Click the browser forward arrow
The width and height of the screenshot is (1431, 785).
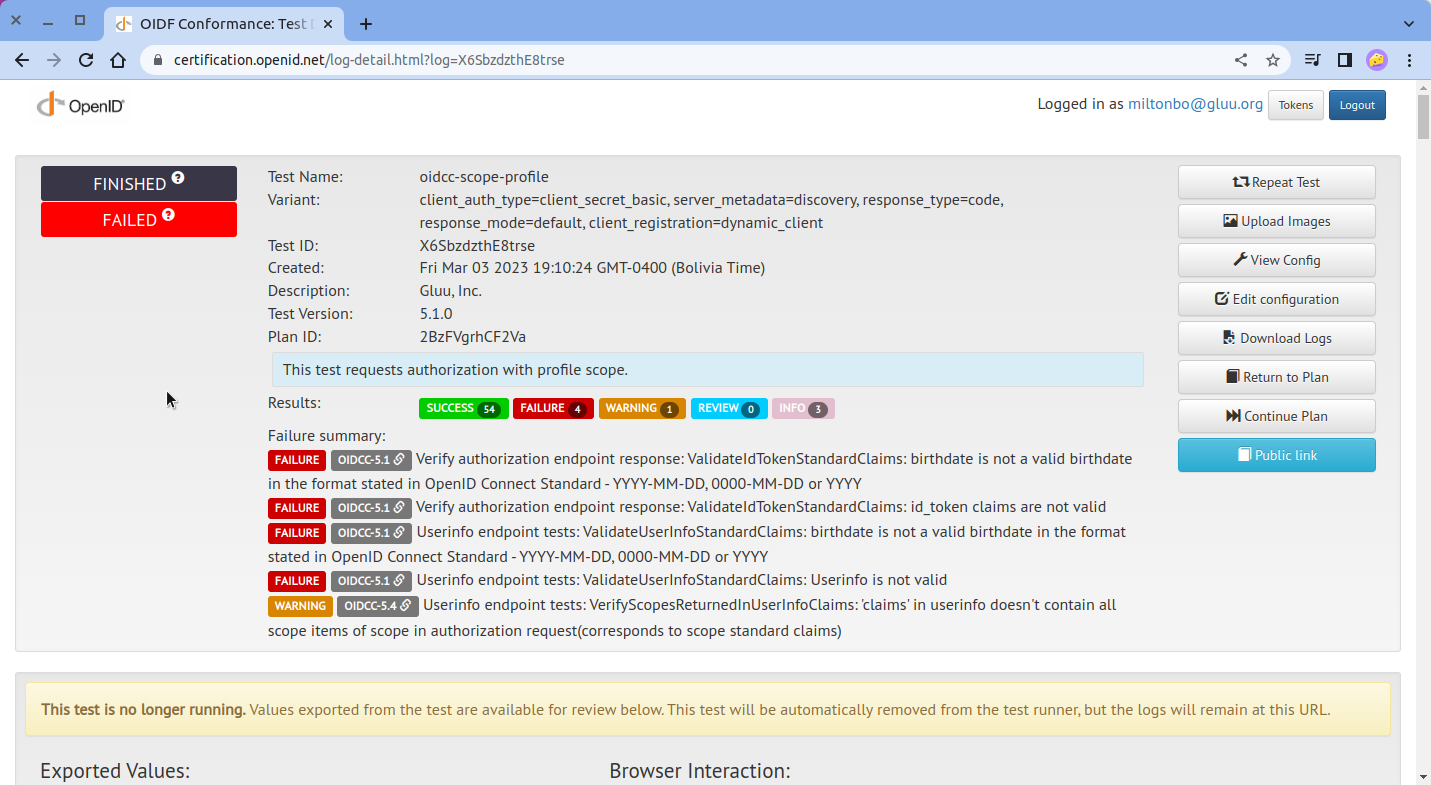54,60
